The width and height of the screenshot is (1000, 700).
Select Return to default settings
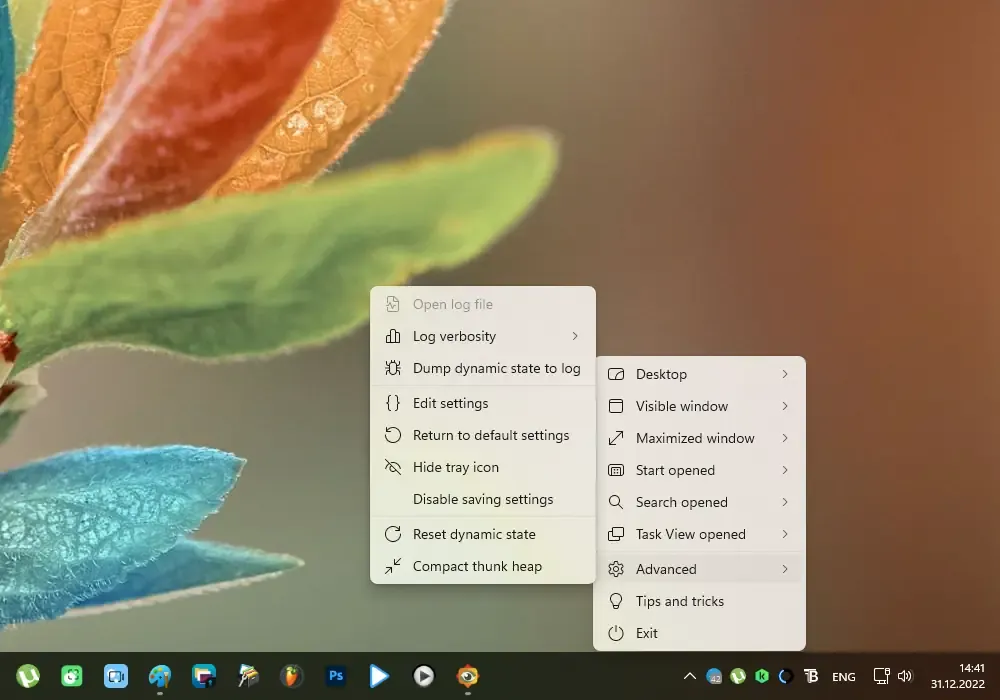click(483, 435)
